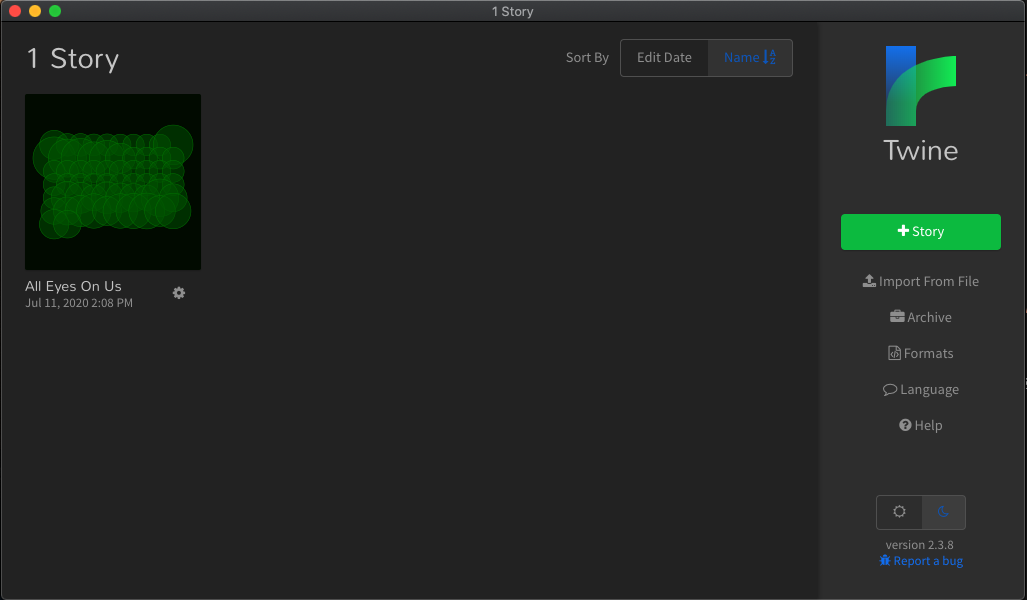This screenshot has height=600, width=1027.
Task: Click the Report a bug link
Action: 921,561
